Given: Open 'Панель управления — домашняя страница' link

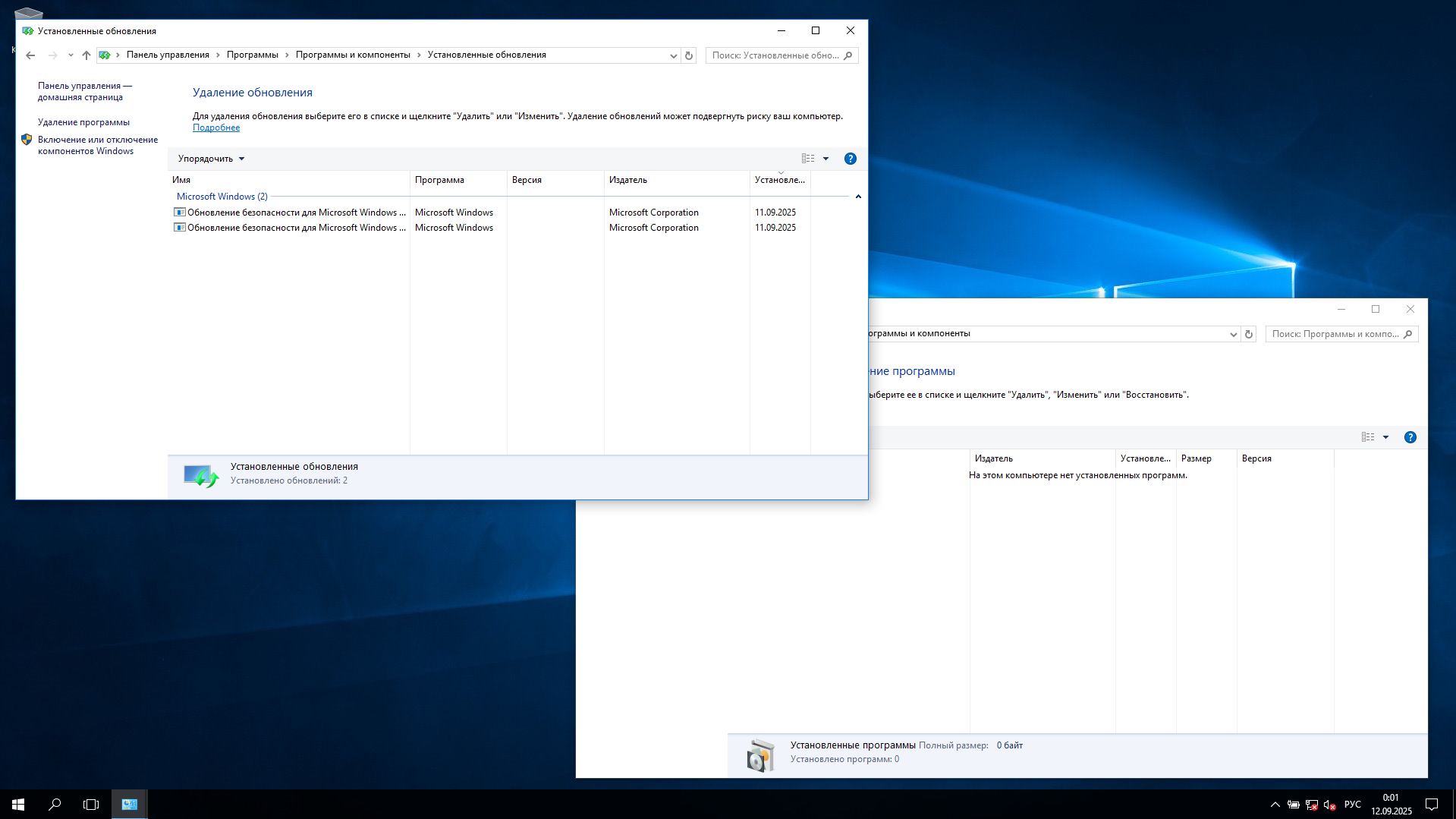Looking at the screenshot, I should click(84, 91).
